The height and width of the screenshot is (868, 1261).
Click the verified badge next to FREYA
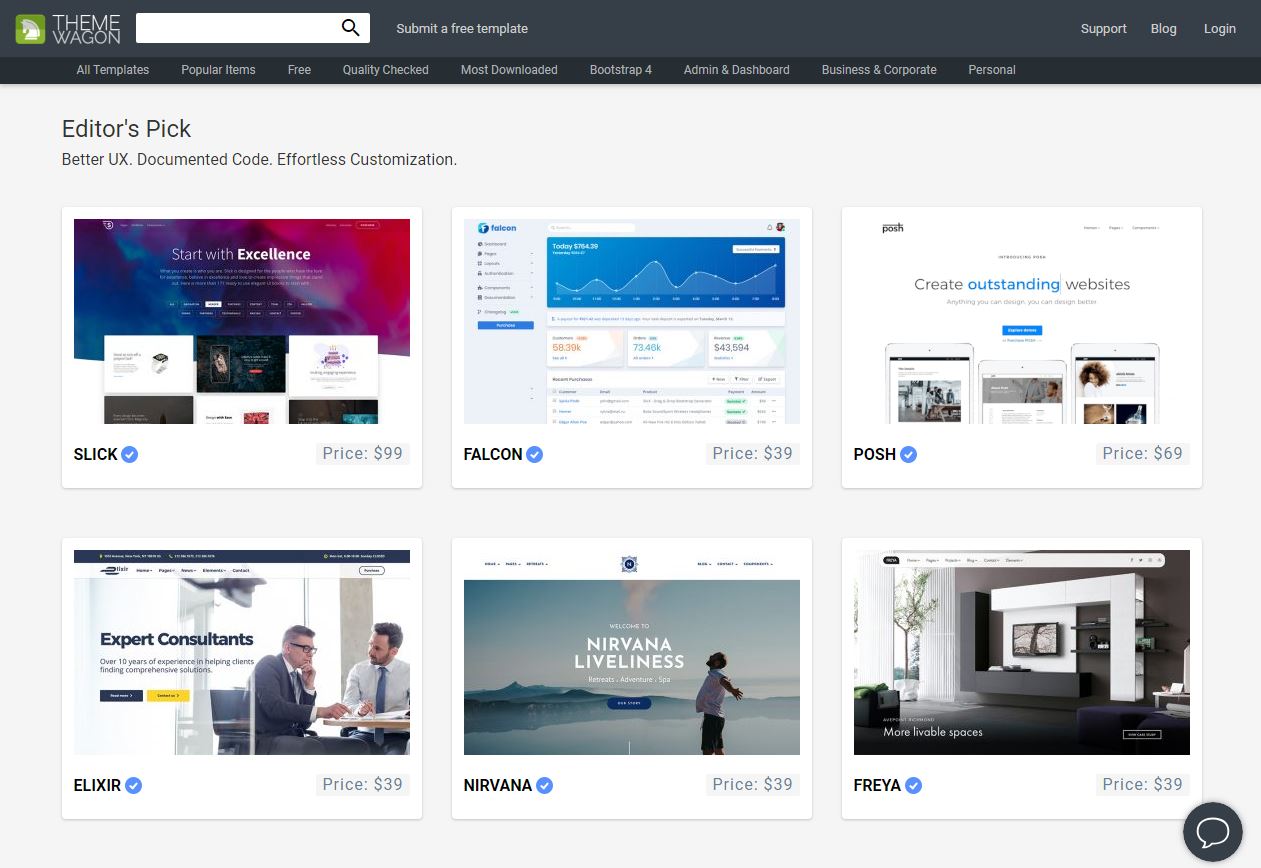click(914, 785)
